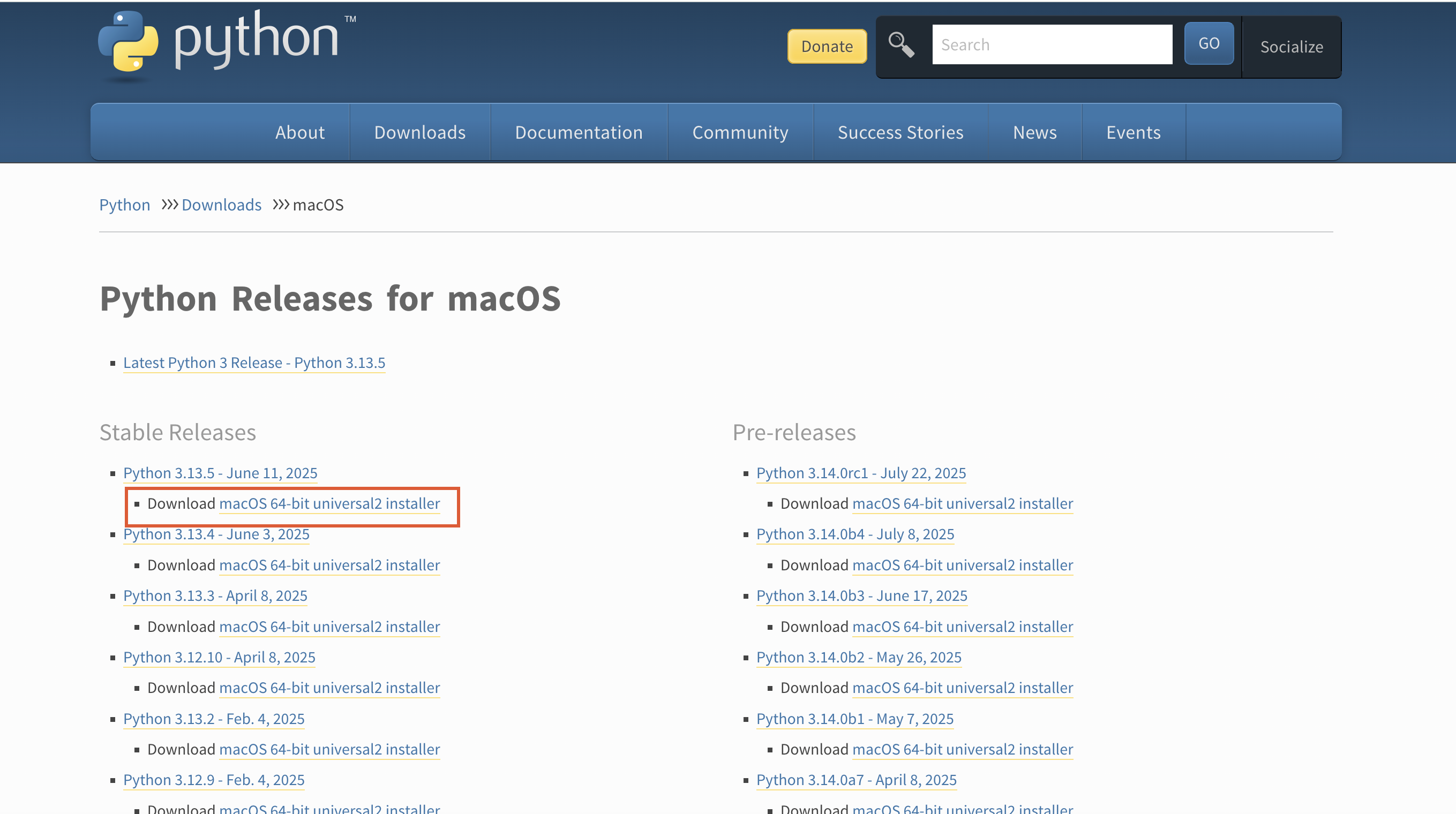Open the Events menu item
This screenshot has height=814, width=1456.
click(x=1134, y=132)
